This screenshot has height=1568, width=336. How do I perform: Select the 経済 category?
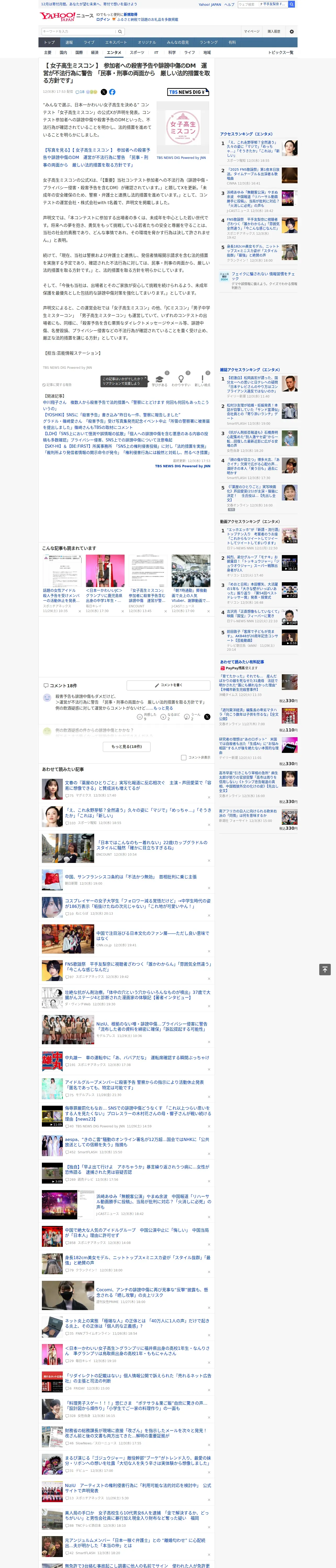[x=94, y=52]
